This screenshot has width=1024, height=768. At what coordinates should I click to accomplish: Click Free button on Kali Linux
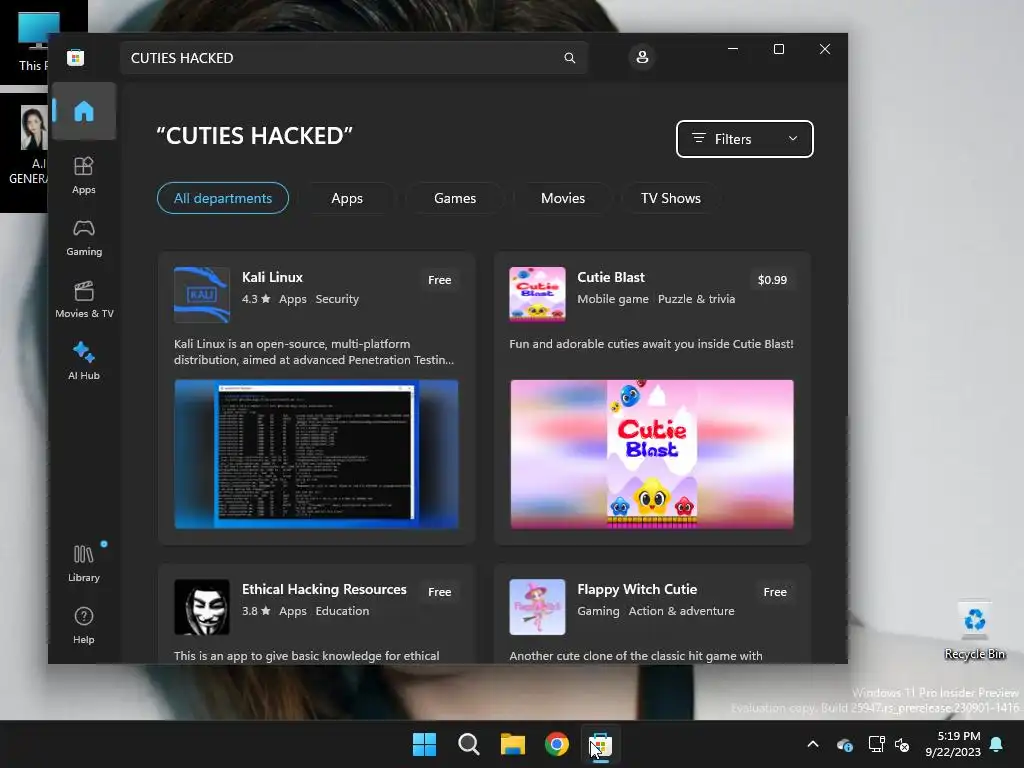pos(440,280)
